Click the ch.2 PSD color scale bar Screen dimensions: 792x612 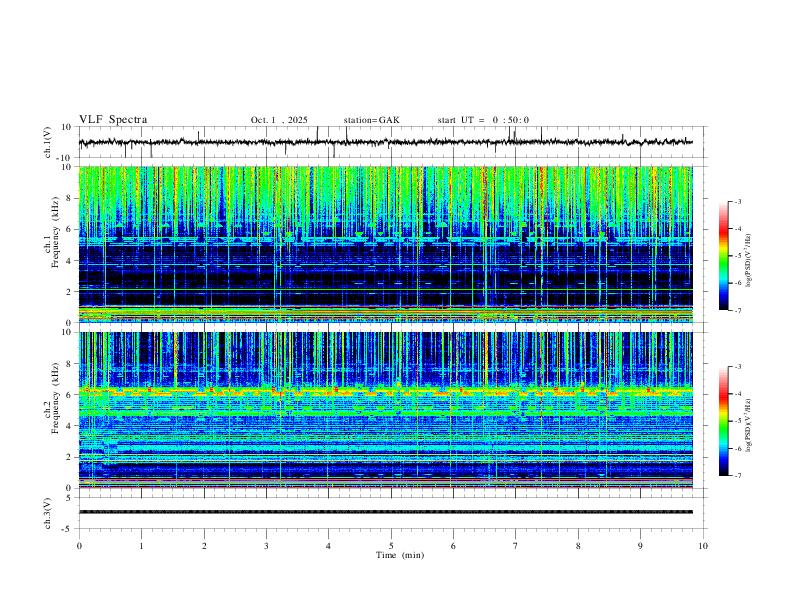[723, 421]
